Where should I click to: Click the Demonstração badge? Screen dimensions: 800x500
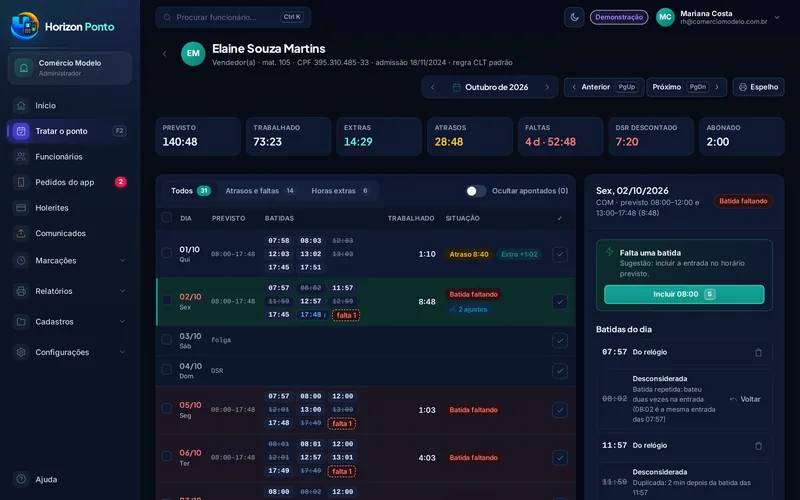(619, 17)
